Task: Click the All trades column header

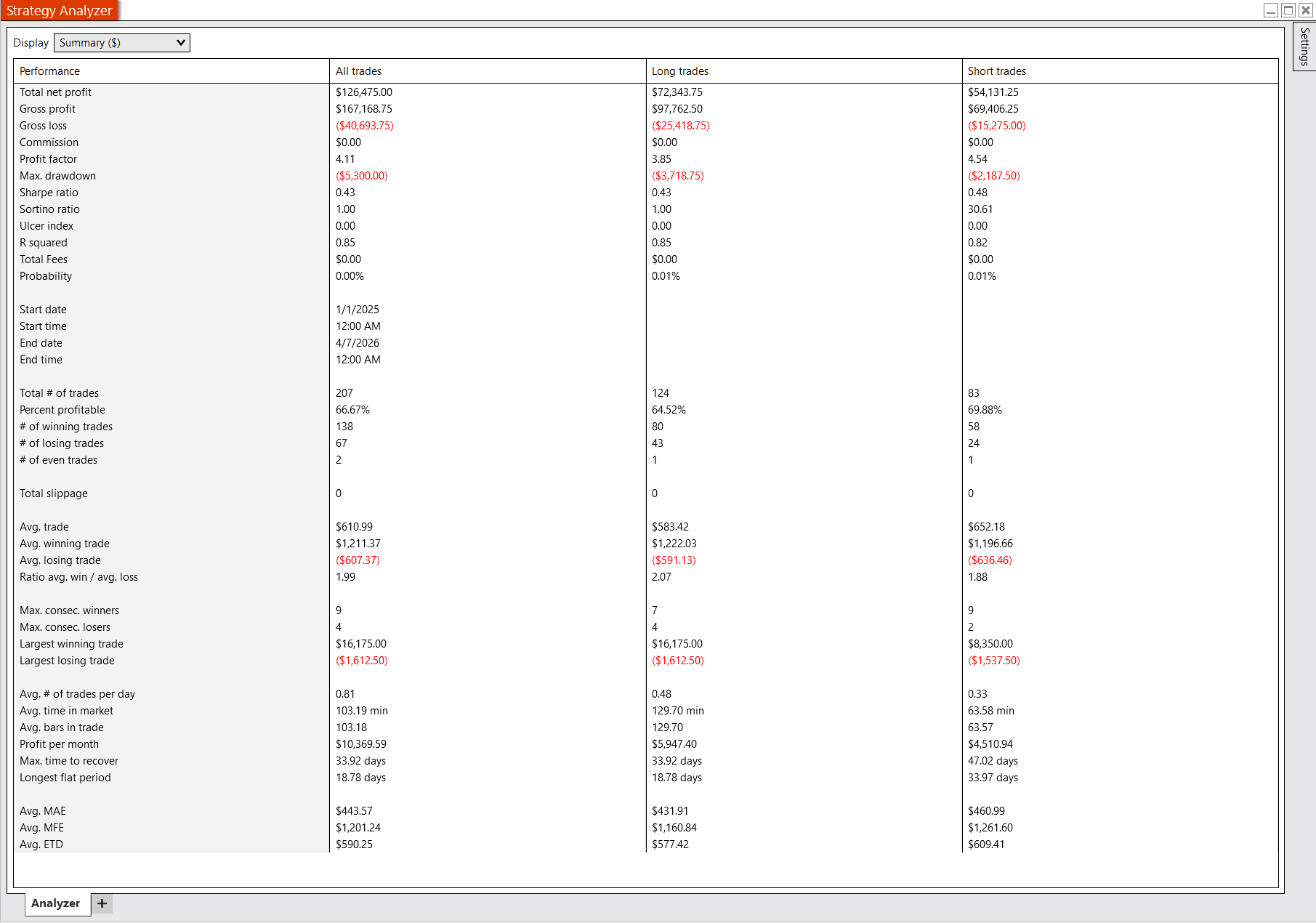Action: (x=358, y=70)
